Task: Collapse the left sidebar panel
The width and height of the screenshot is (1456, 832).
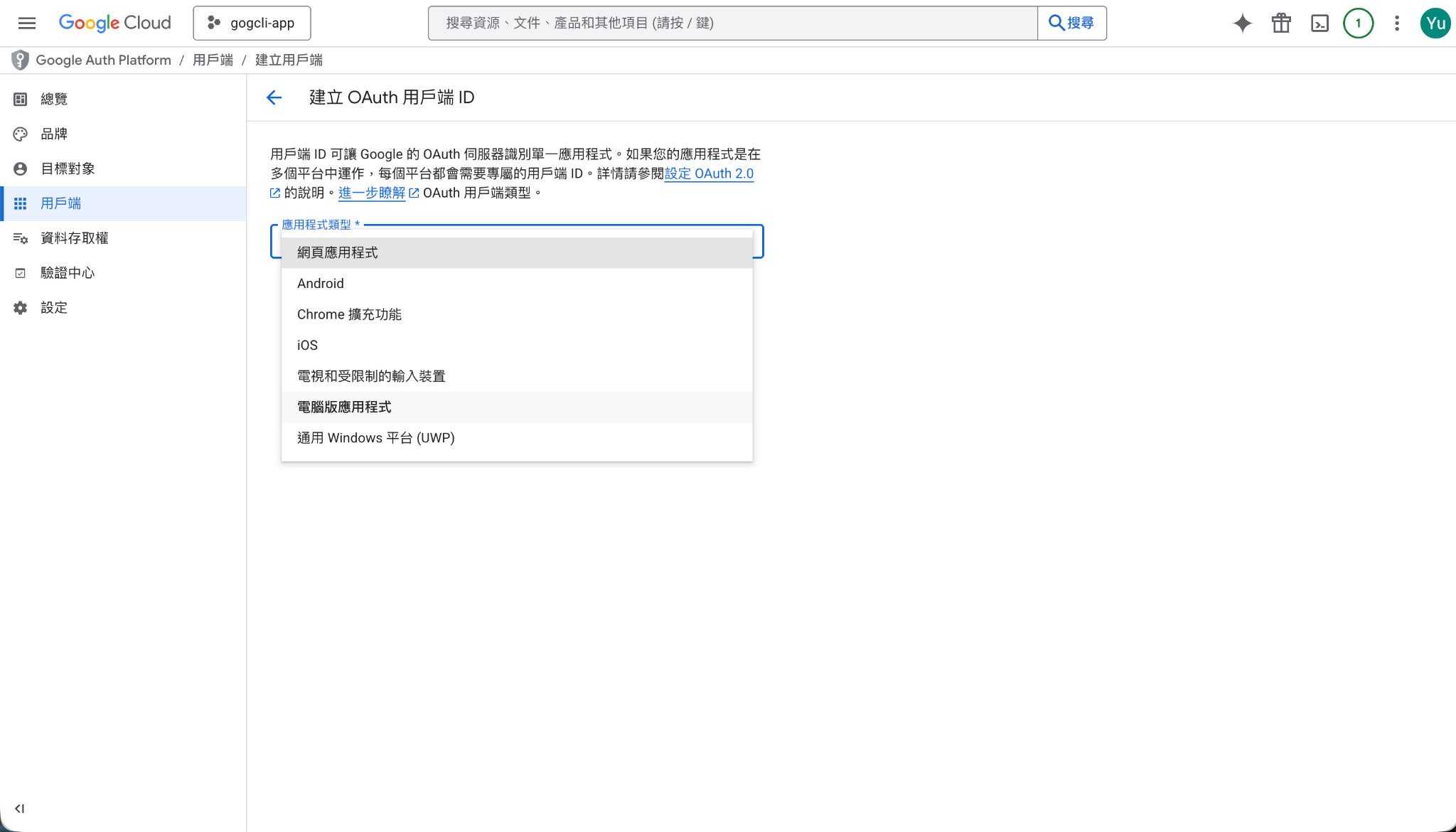Action: pyautogui.click(x=19, y=809)
